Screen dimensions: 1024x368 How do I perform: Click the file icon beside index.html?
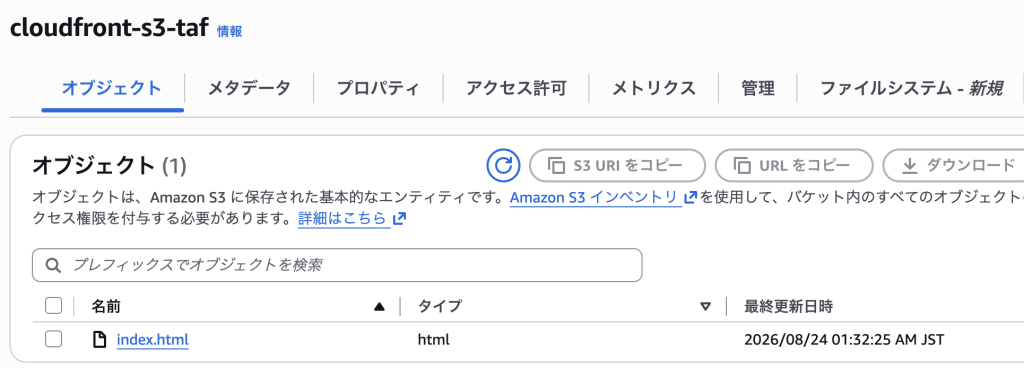click(99, 340)
